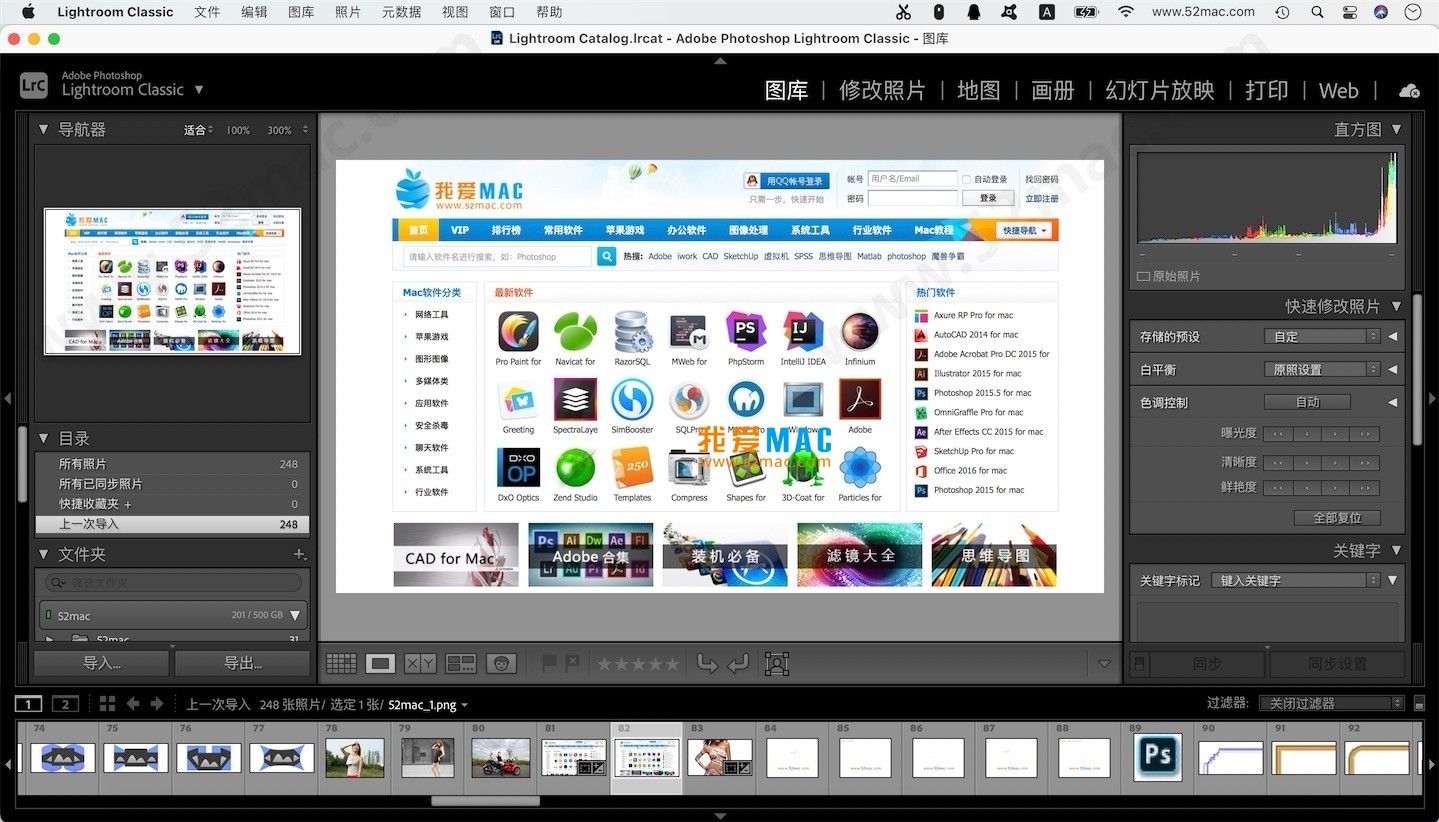Switch to Loupe view in toolbar

coord(380,663)
